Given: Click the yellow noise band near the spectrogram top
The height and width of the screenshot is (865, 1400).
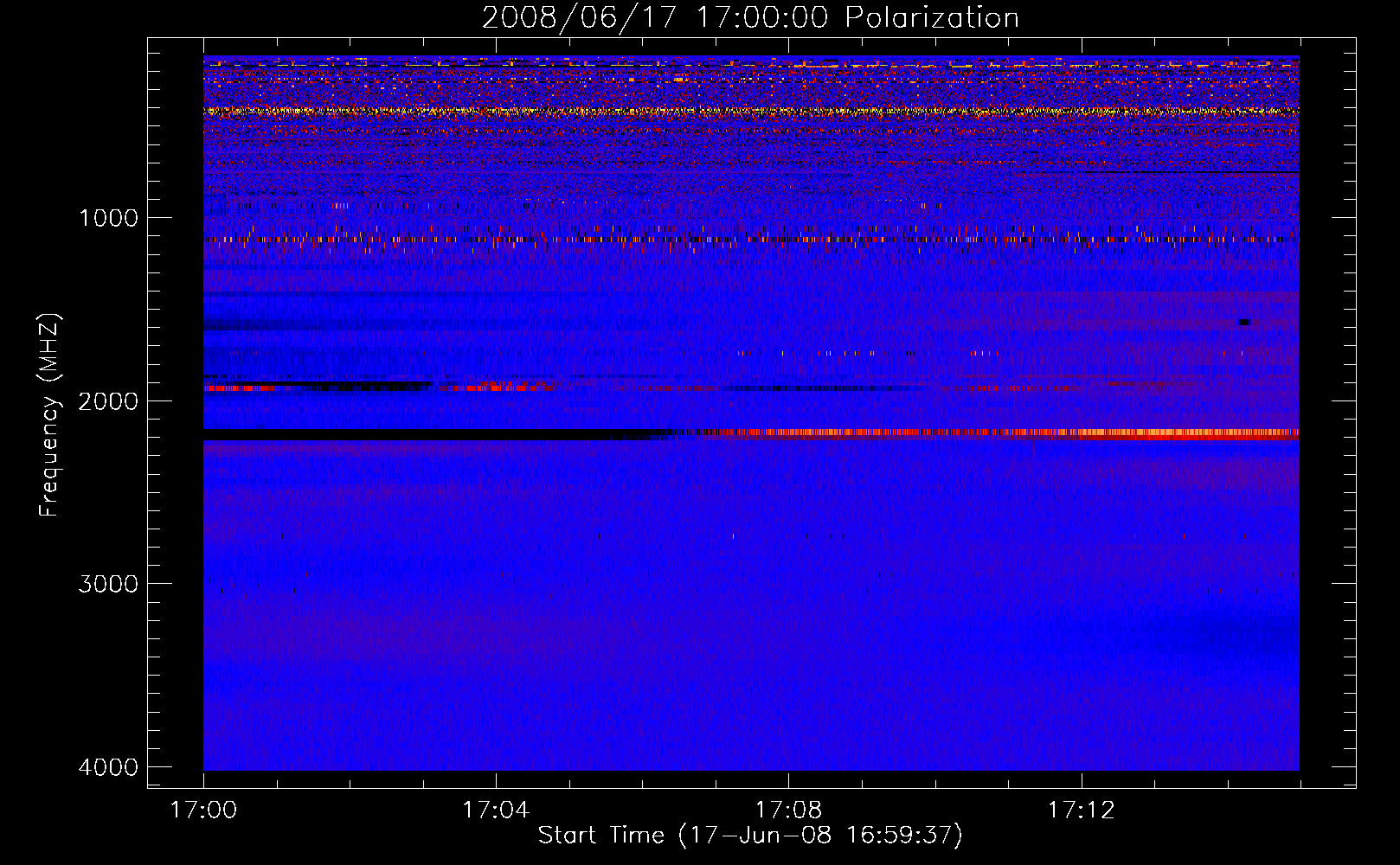Looking at the screenshot, I should click(x=751, y=112).
